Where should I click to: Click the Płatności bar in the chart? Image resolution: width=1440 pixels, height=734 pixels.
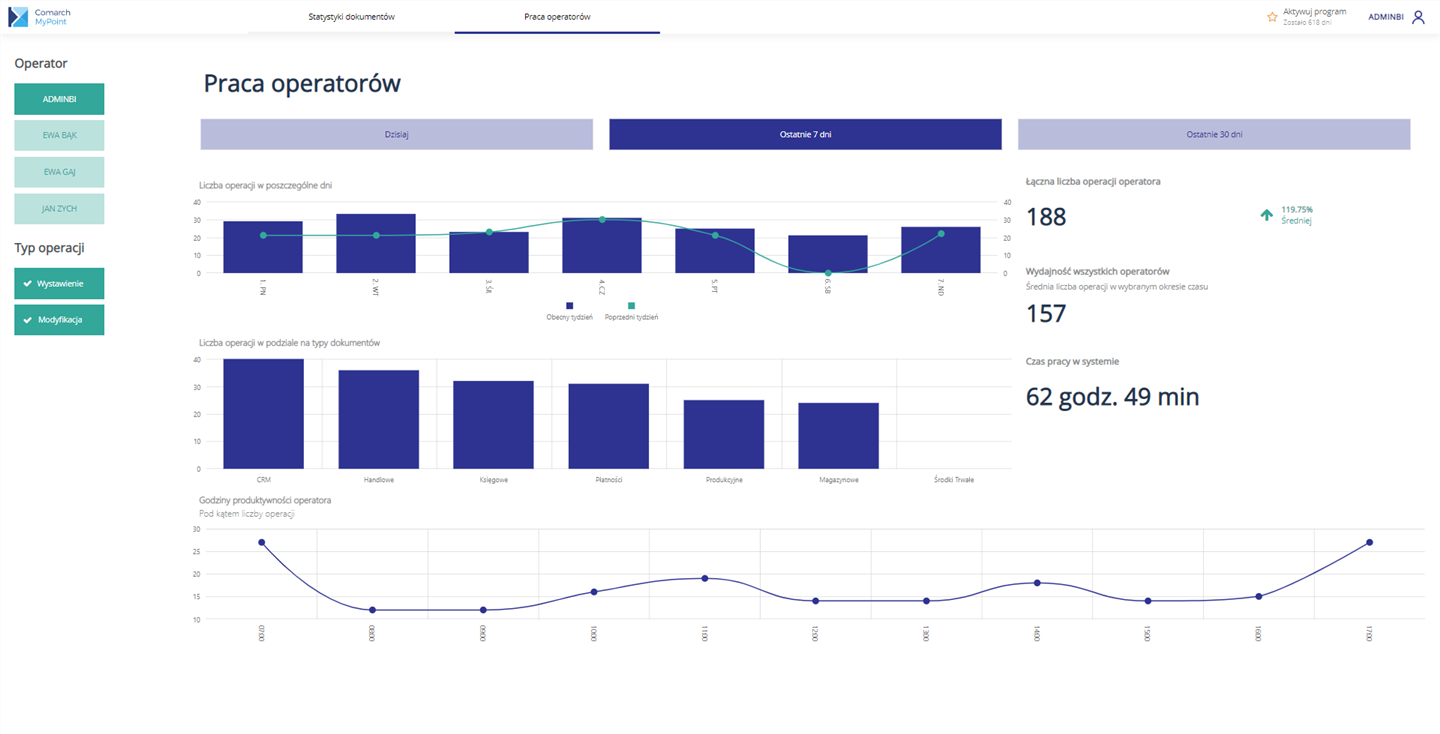point(608,426)
